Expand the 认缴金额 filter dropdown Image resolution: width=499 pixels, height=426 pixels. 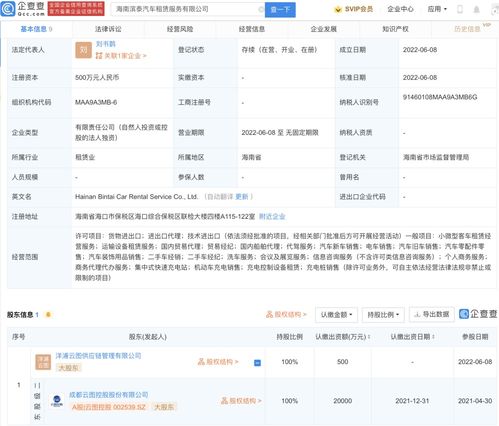336,315
